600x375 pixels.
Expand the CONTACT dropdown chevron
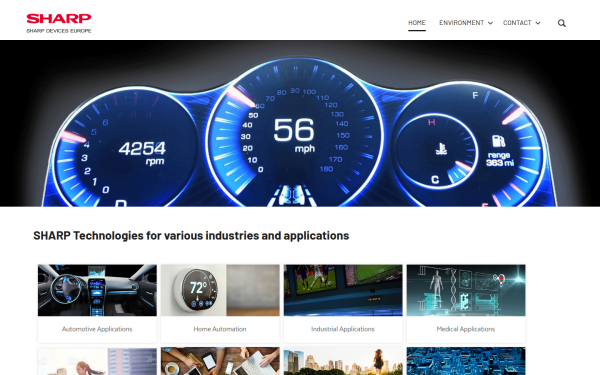click(x=538, y=23)
